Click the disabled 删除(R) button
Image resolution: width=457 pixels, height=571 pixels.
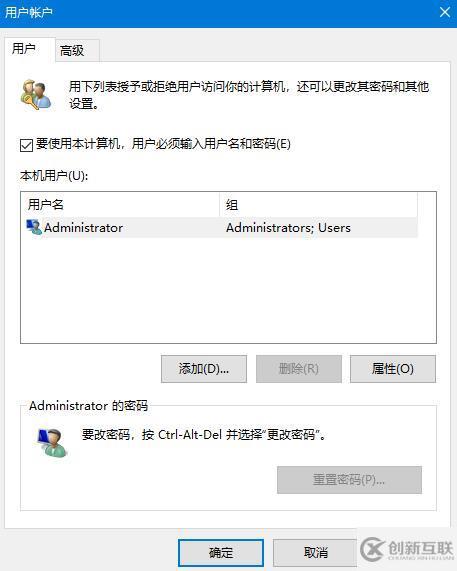tap(299, 369)
